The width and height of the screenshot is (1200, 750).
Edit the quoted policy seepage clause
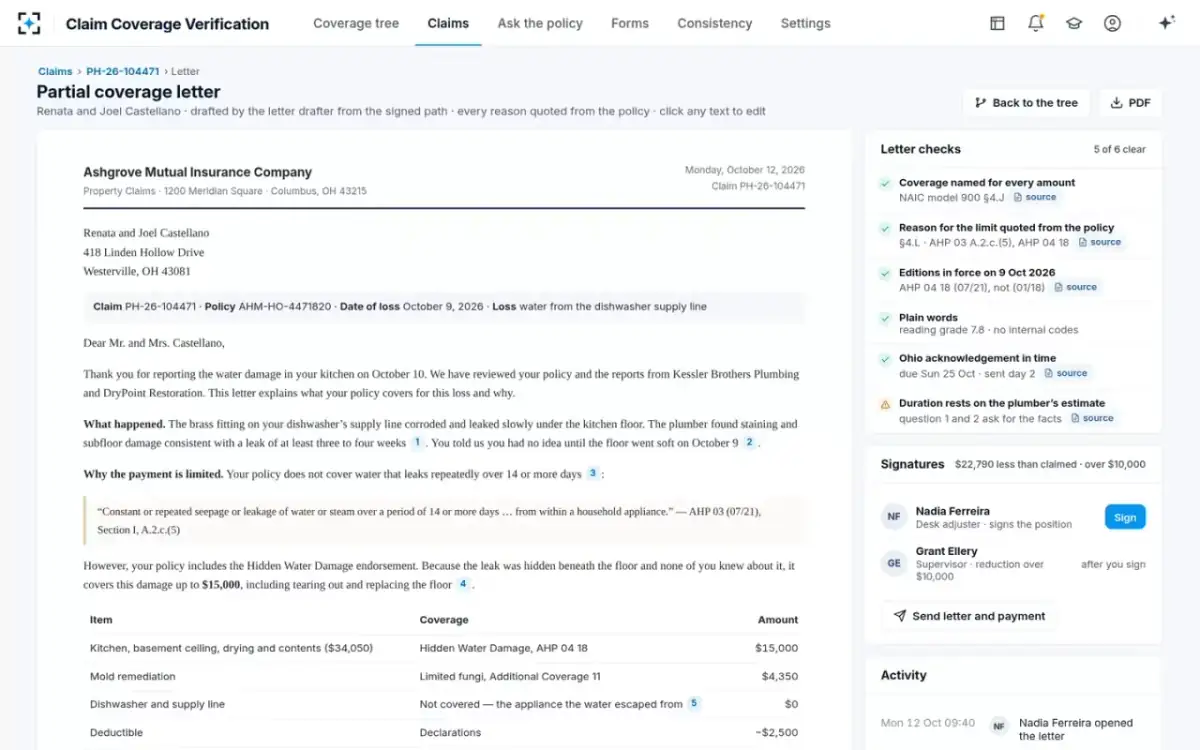pos(444,520)
